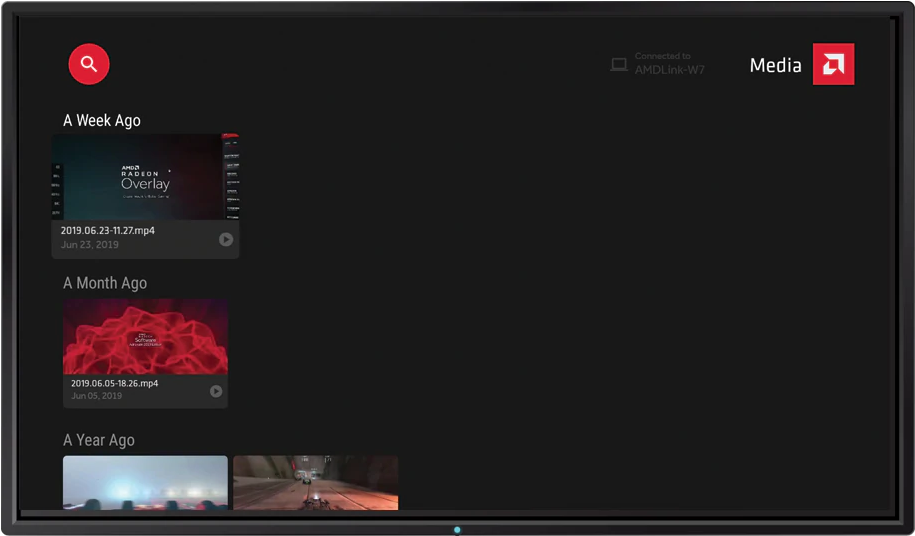Click the 2019.06.05-18.26.mp4 file name

114,383
